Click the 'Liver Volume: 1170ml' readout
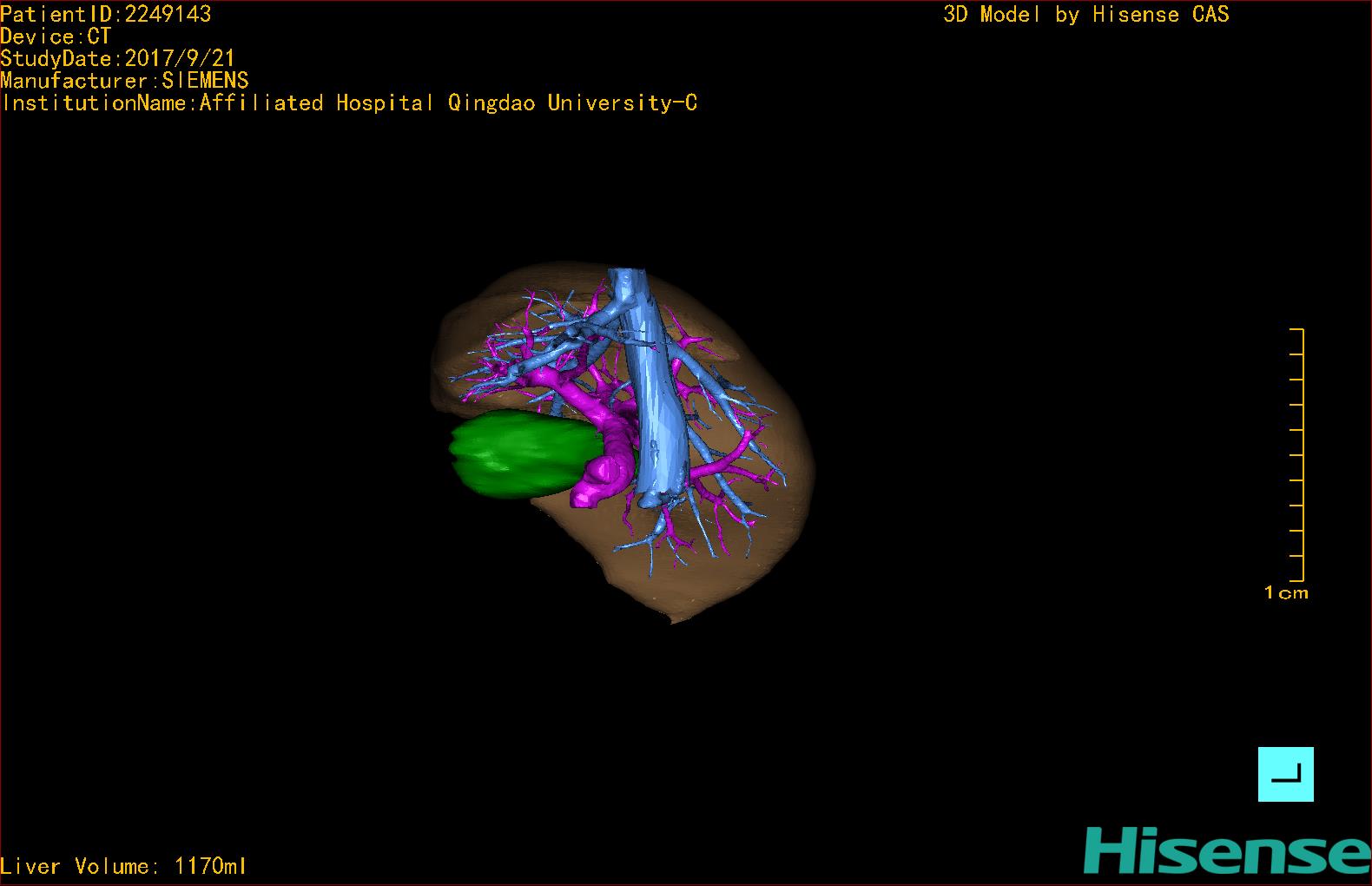1372x886 pixels. [x=123, y=866]
